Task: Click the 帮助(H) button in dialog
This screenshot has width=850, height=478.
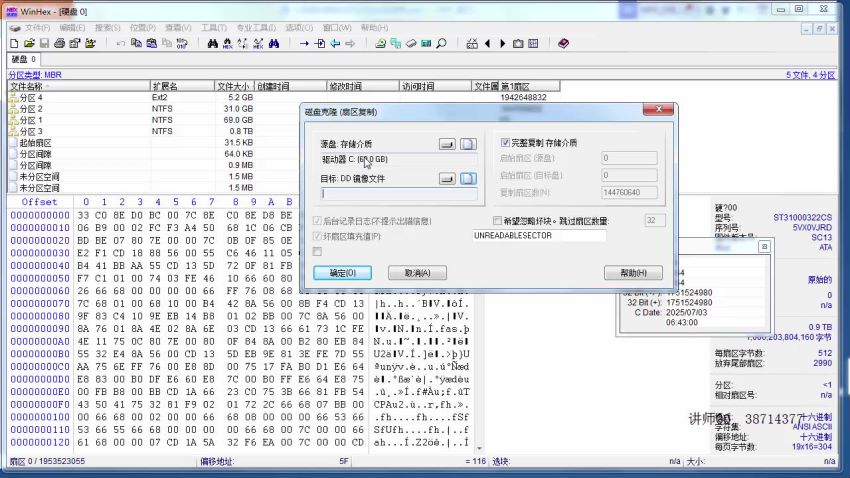Action: (633, 273)
